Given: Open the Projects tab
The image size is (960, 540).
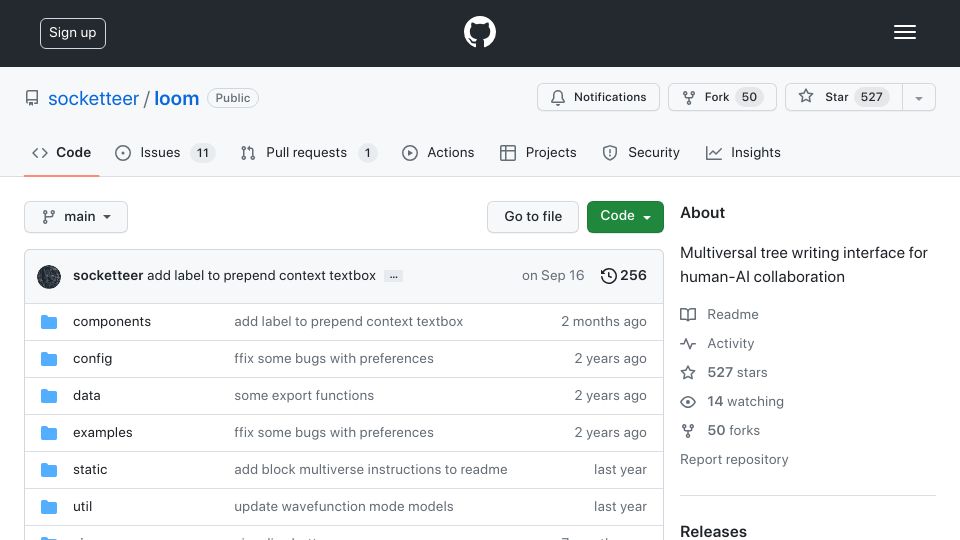Looking at the screenshot, I should click(x=538, y=152).
